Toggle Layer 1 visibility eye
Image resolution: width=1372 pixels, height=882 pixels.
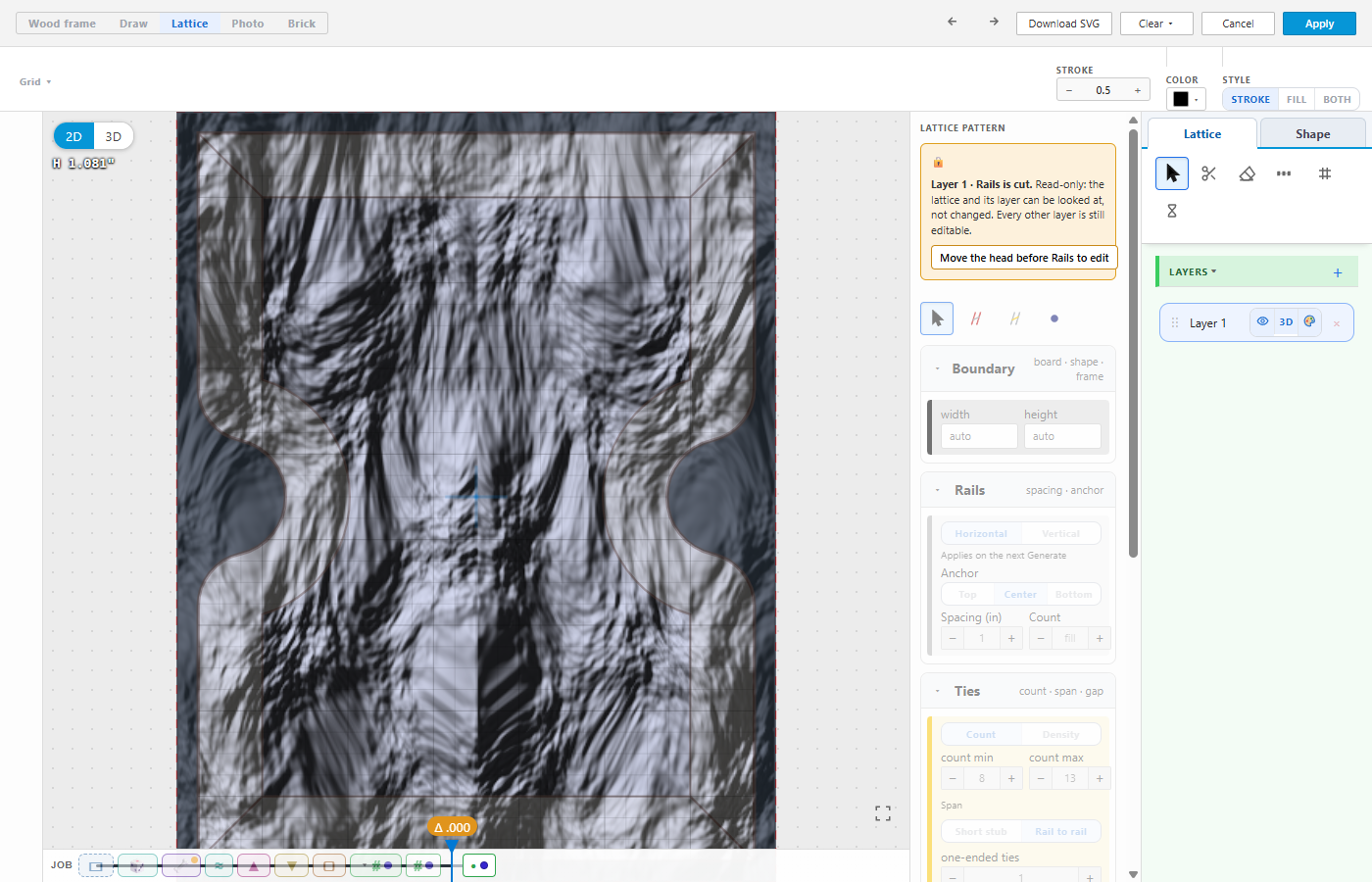point(1262,321)
